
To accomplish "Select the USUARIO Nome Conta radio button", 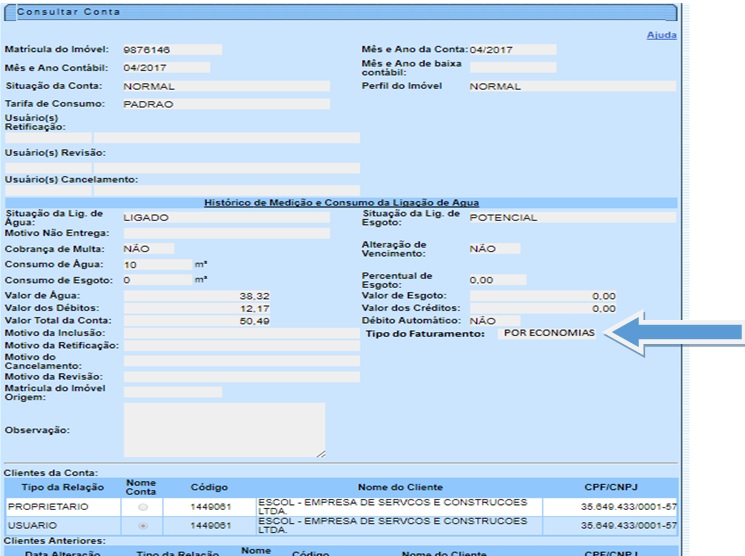I will pyautogui.click(x=141, y=524).
